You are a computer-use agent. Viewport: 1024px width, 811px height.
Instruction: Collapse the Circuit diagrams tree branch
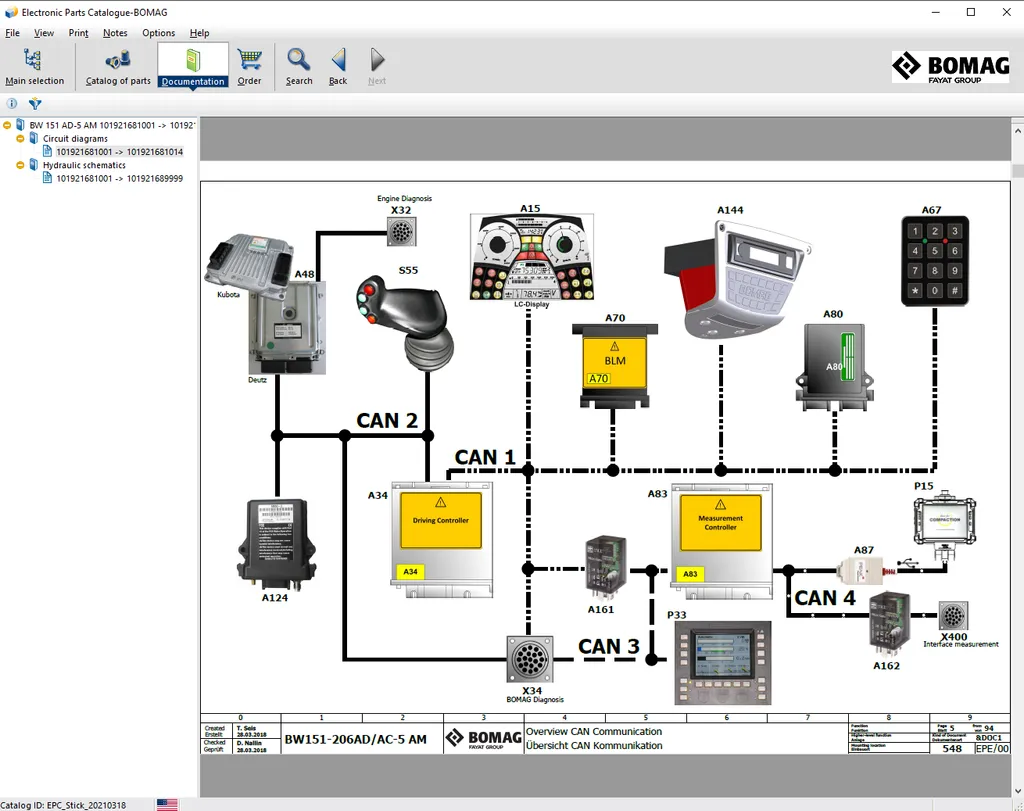tap(20, 138)
